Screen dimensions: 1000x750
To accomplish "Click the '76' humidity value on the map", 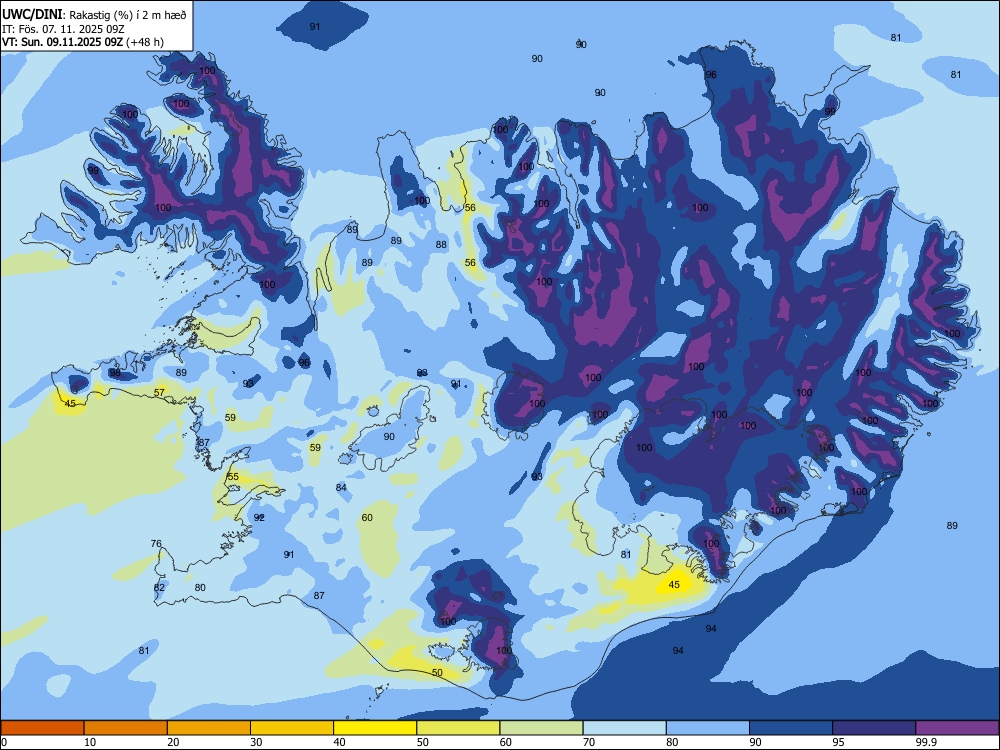I will (x=156, y=543).
